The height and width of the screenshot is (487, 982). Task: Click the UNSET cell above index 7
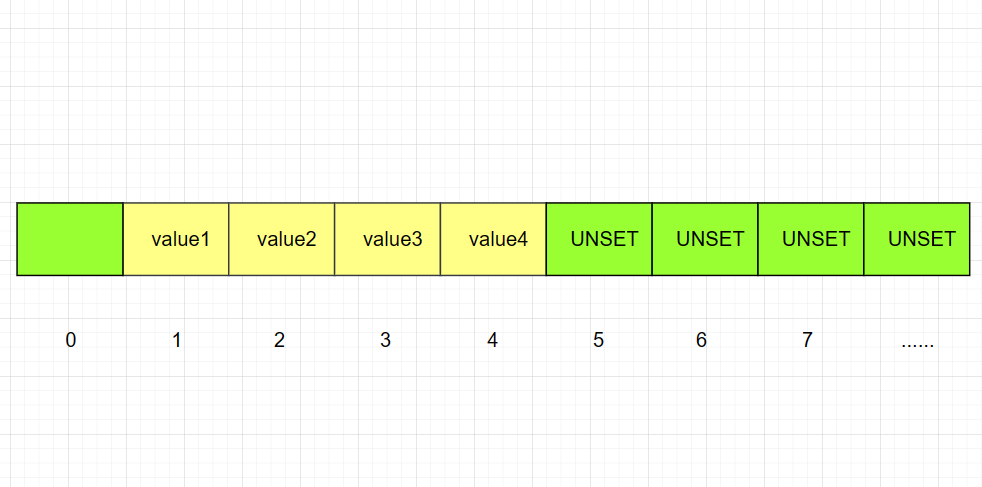point(811,238)
